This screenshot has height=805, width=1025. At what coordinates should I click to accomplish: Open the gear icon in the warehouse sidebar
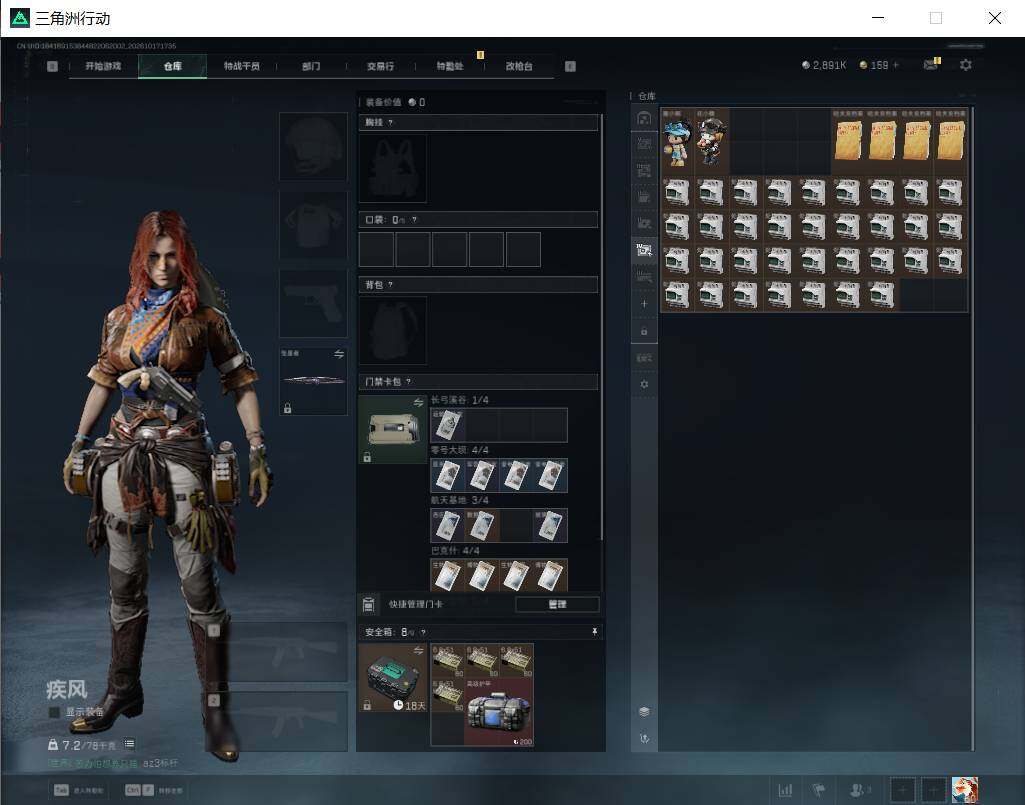[644, 385]
